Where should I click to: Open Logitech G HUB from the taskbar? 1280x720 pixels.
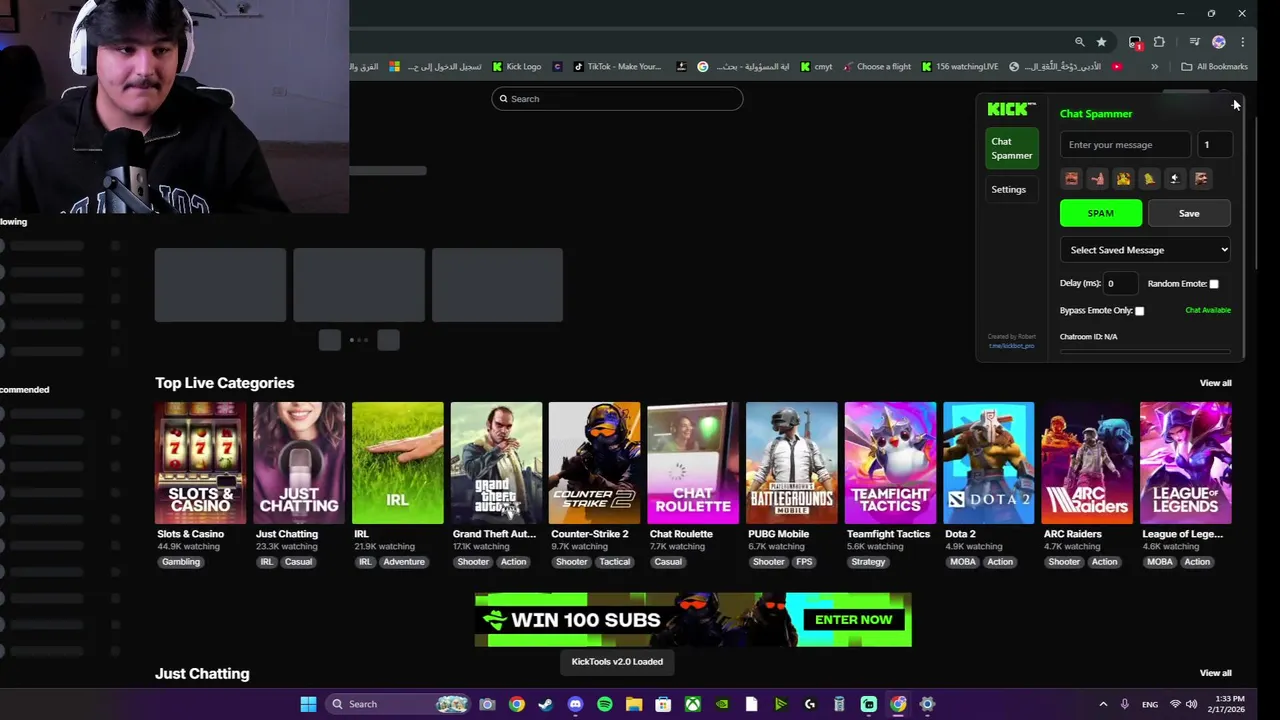coord(810,704)
